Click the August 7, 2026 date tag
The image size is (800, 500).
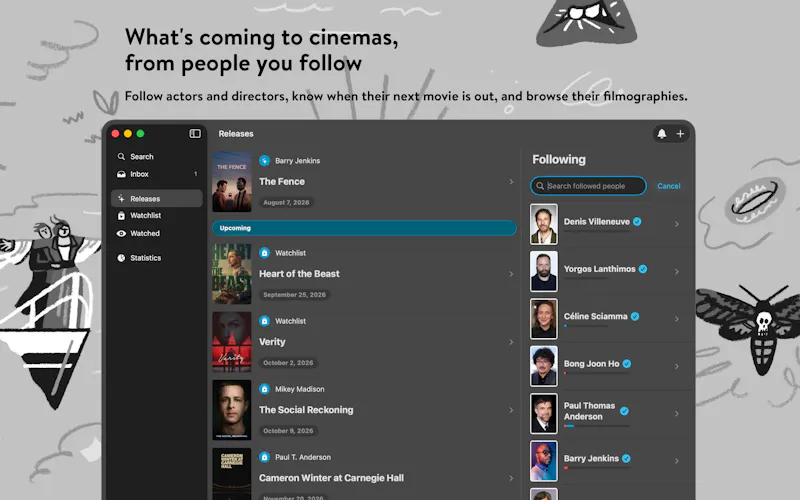pyautogui.click(x=286, y=203)
